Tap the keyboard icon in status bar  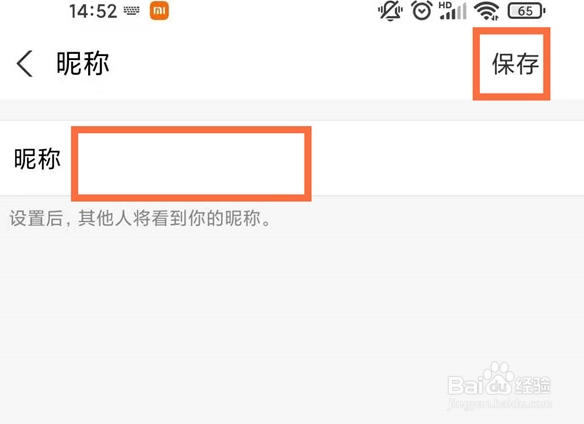tap(131, 11)
